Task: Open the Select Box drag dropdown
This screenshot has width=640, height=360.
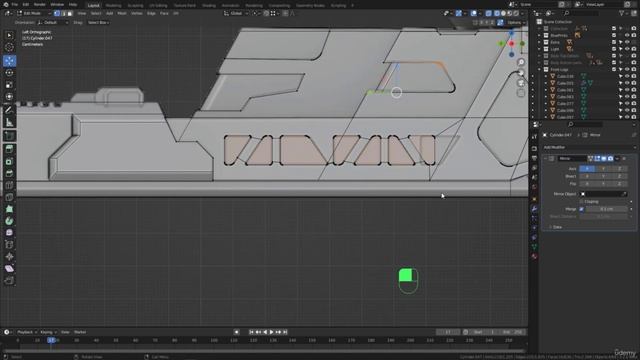Action: tap(98, 23)
